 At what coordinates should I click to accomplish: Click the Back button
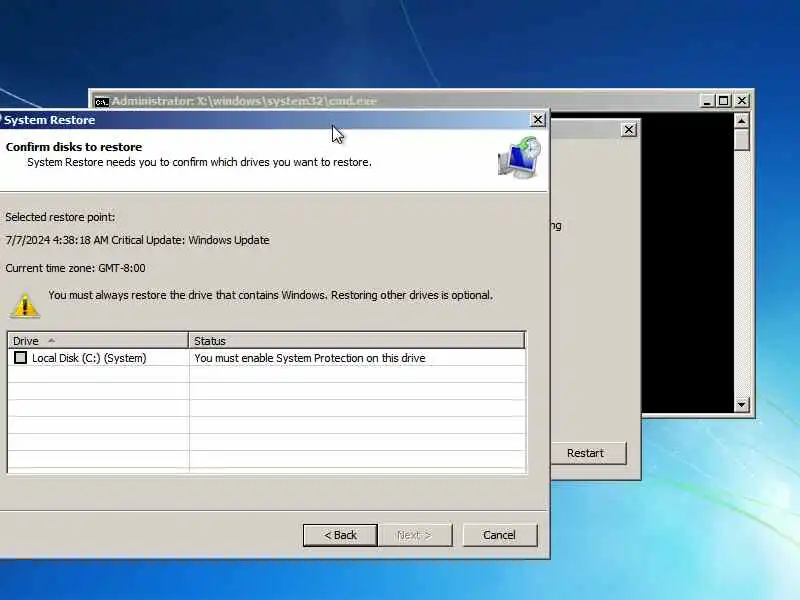pyautogui.click(x=340, y=535)
